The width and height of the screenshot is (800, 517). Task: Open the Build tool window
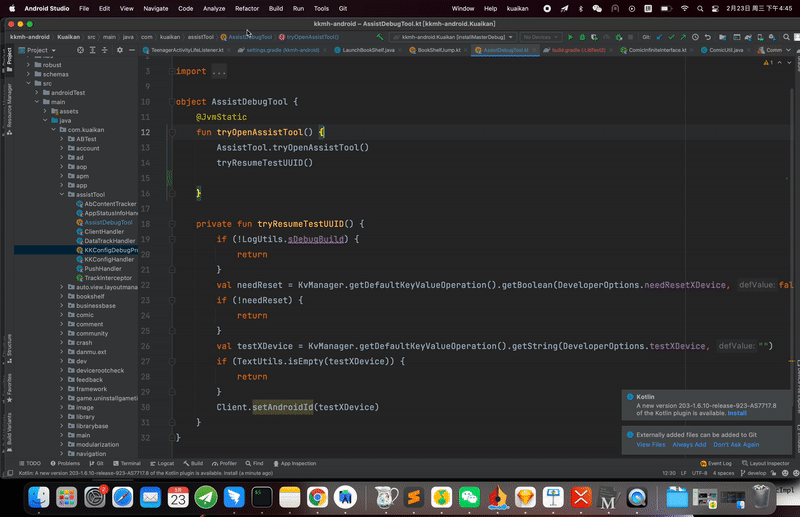point(193,463)
